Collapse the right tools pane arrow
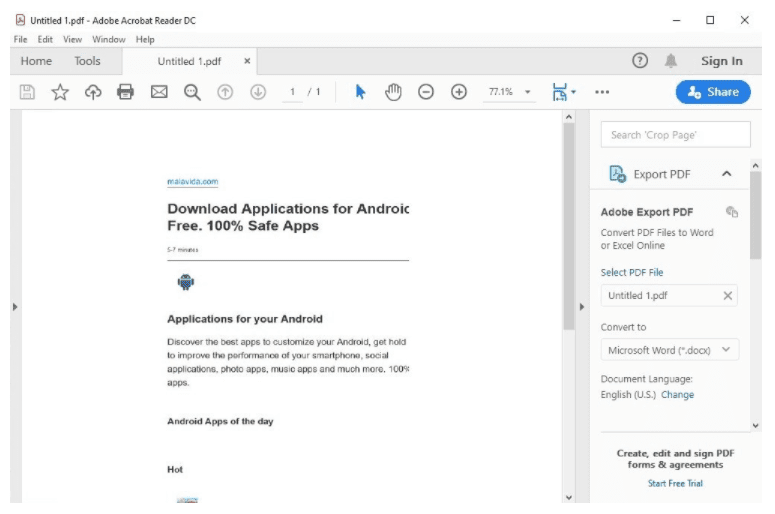Viewport: 775px width, 514px height. click(x=582, y=307)
